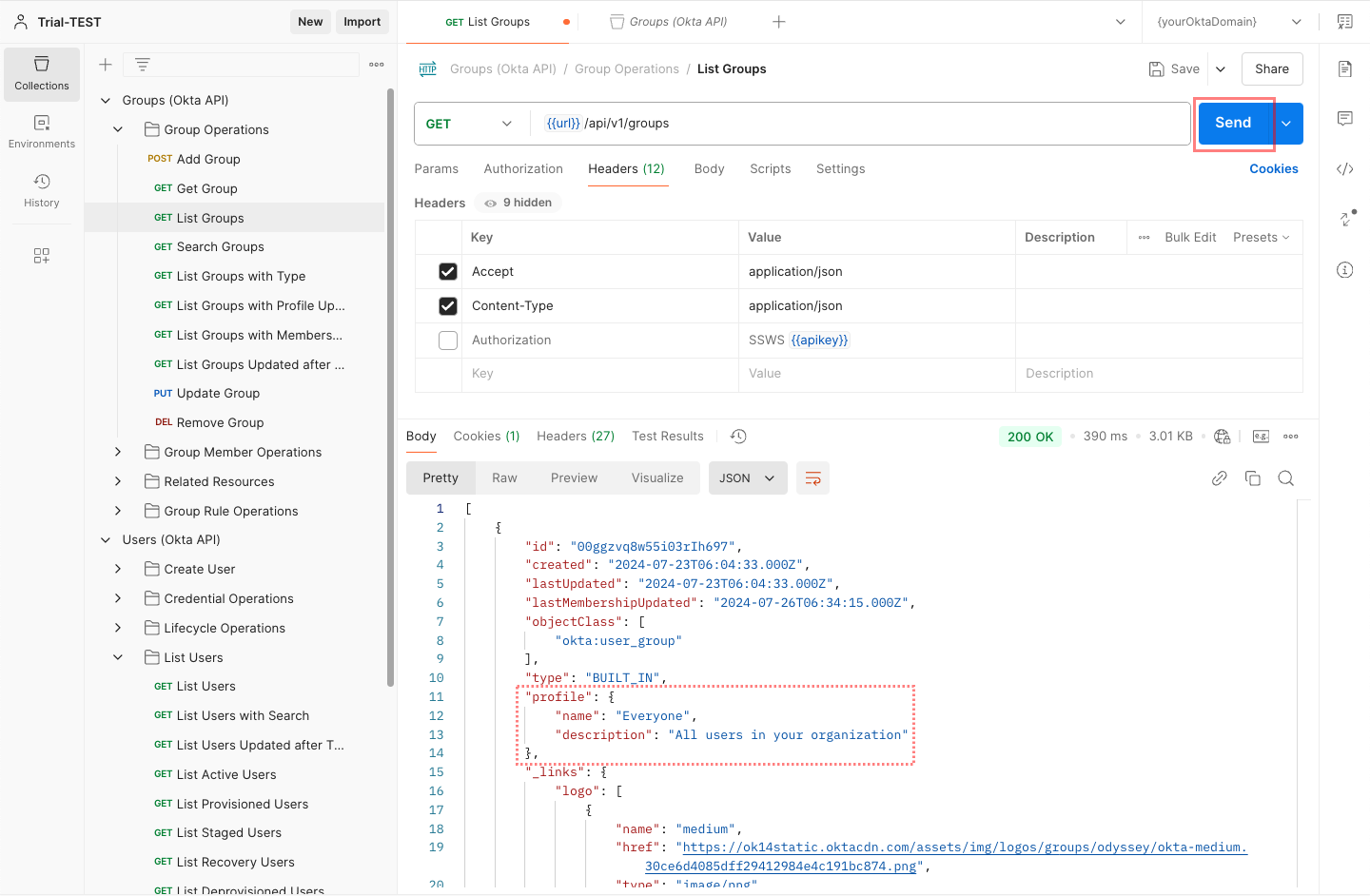1370x896 pixels.
Task: Click the code snippet icon in right sidebar
Action: click(1344, 169)
